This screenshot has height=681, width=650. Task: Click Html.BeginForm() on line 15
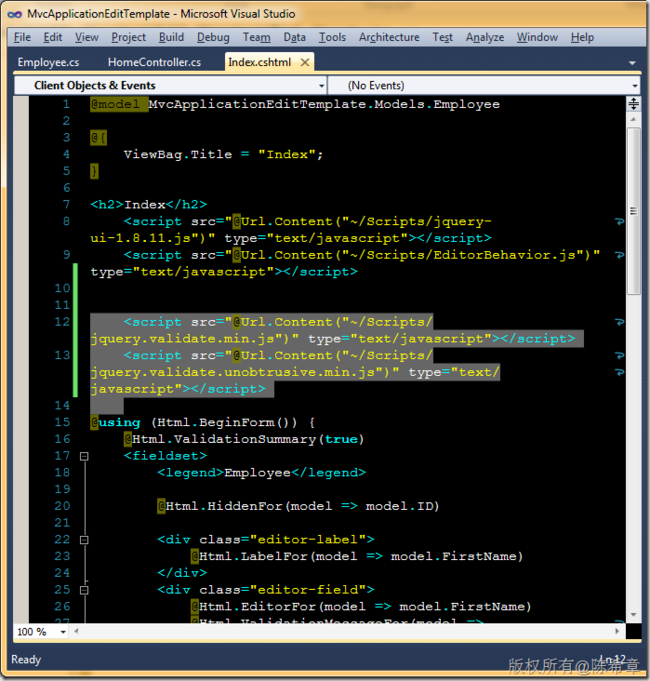pyautogui.click(x=226, y=422)
